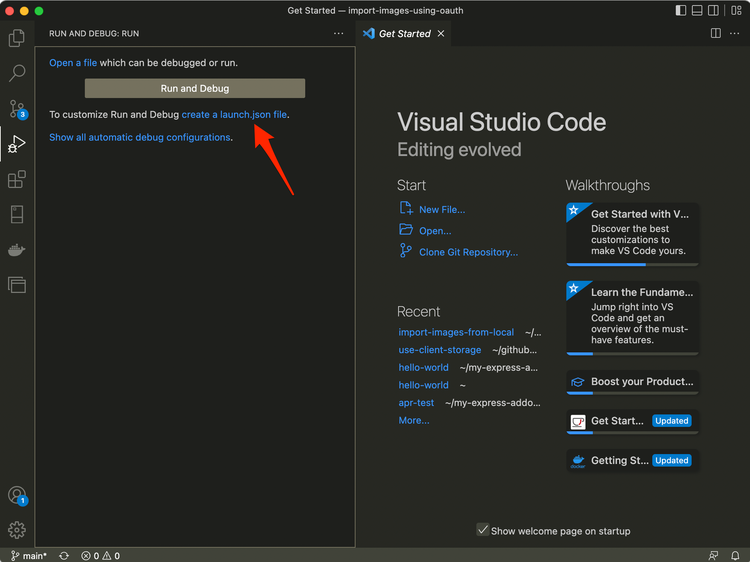Click More... under Recent
750x562 pixels.
[x=414, y=420]
